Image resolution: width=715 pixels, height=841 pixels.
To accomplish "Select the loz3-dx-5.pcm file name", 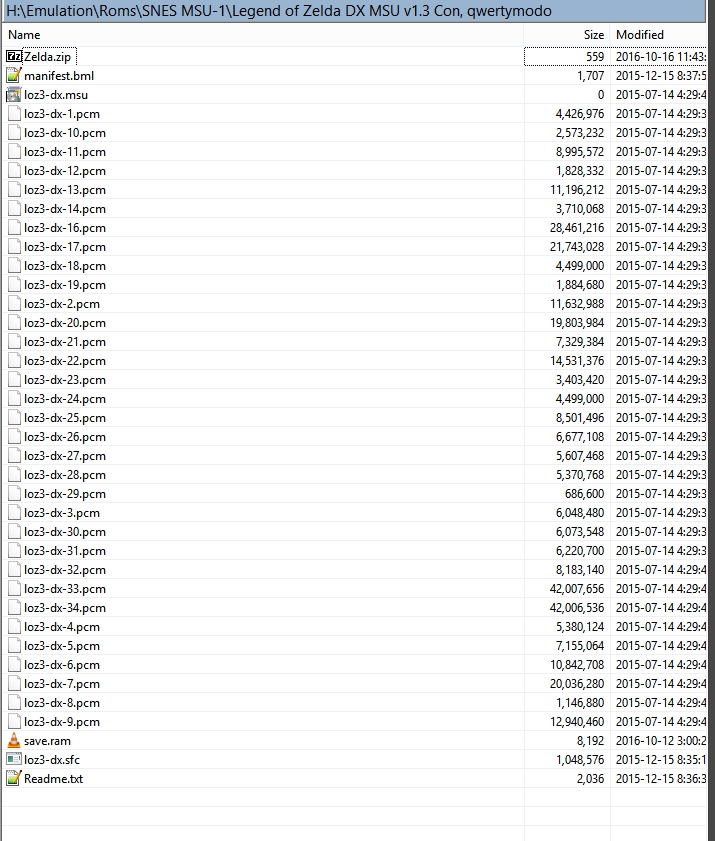I will 62,646.
